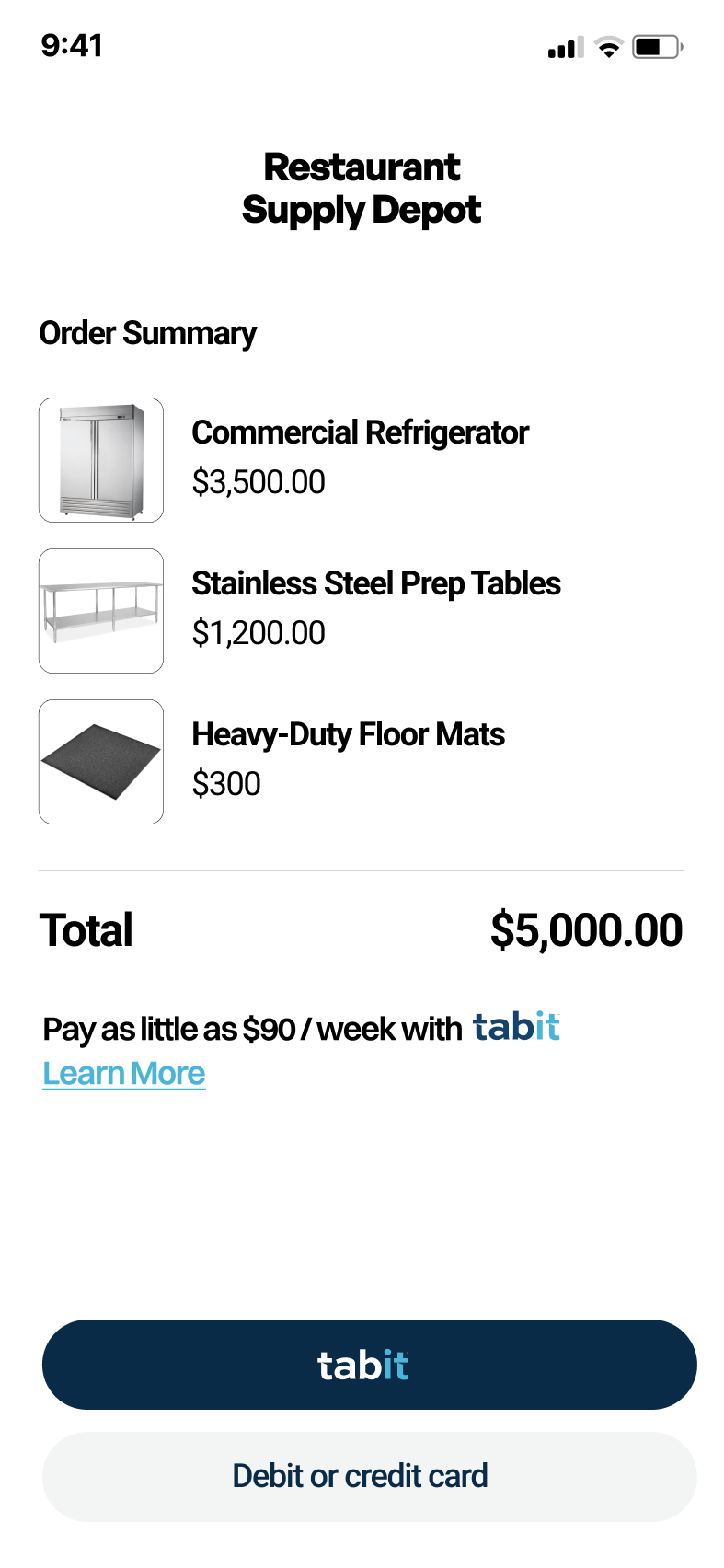Pay with the dark tabit button
This screenshot has width=724, height=1568.
(369, 1365)
